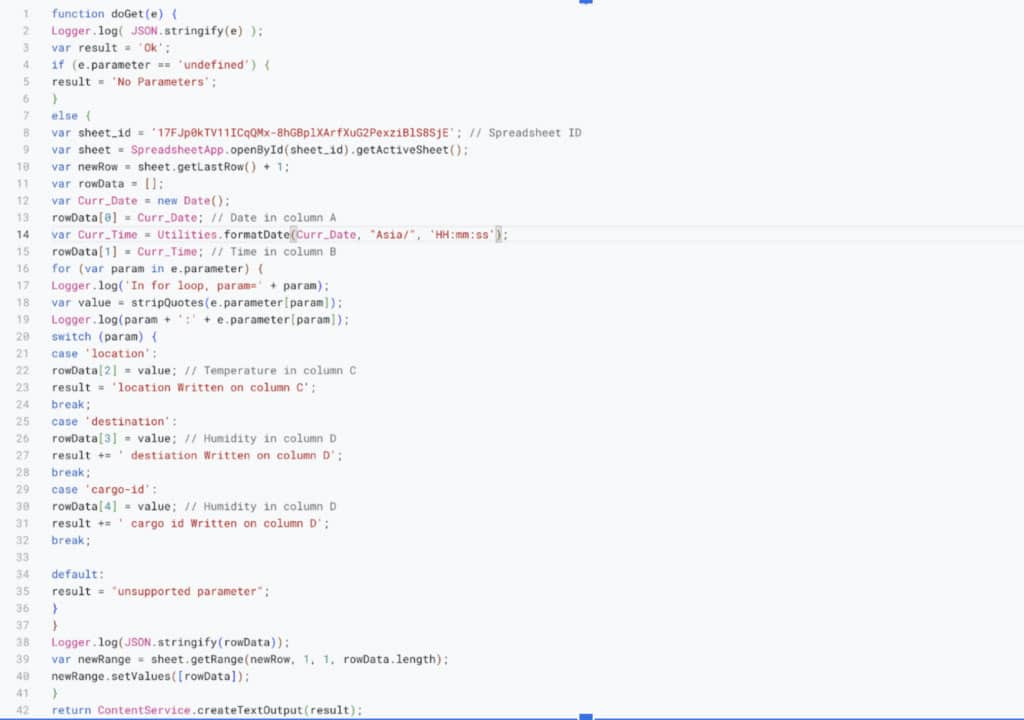The image size is (1024, 720).
Task: Click the bottom blue selection handle
Action: pos(586,716)
